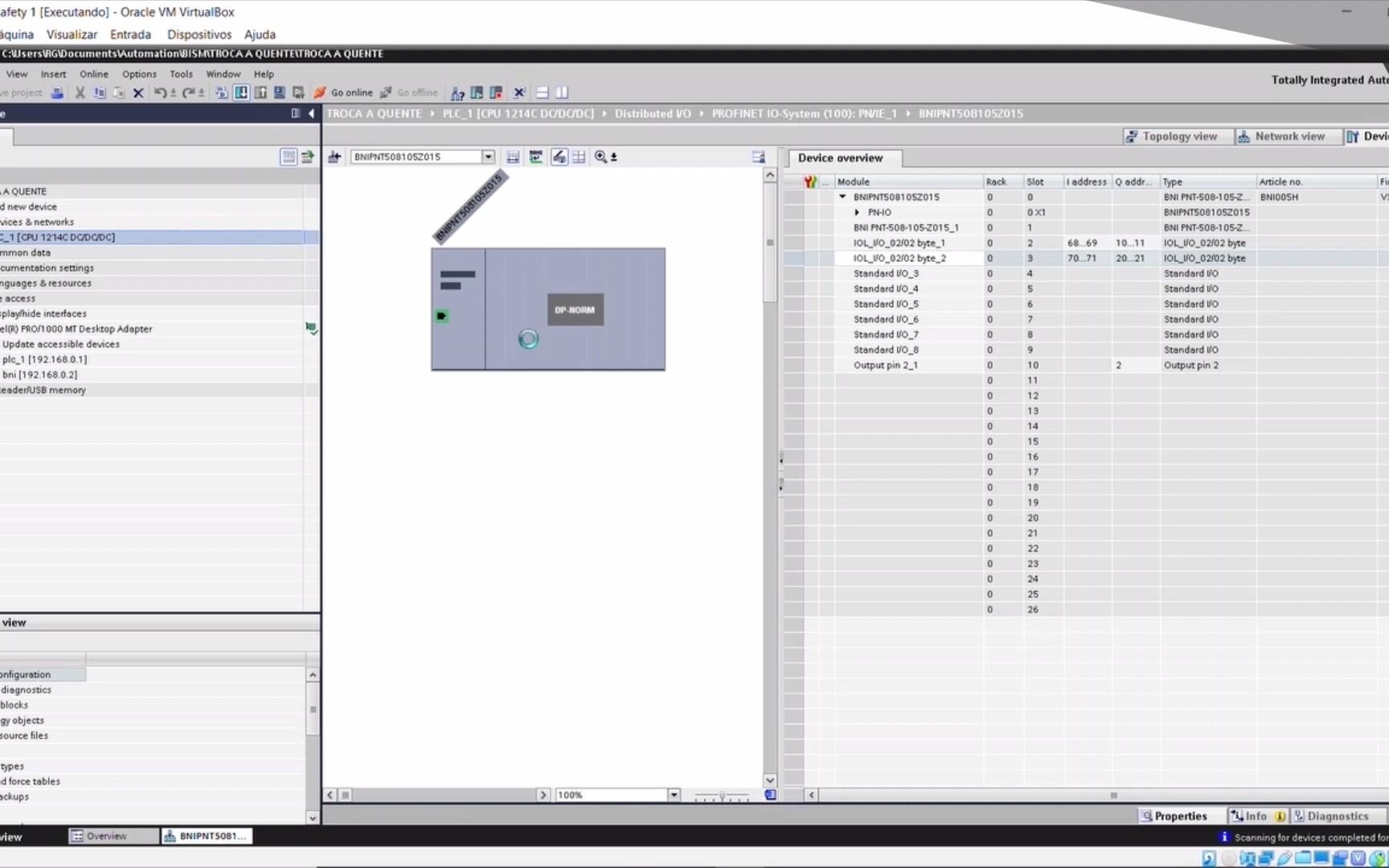Click the Stop CPU icon

pos(496,92)
